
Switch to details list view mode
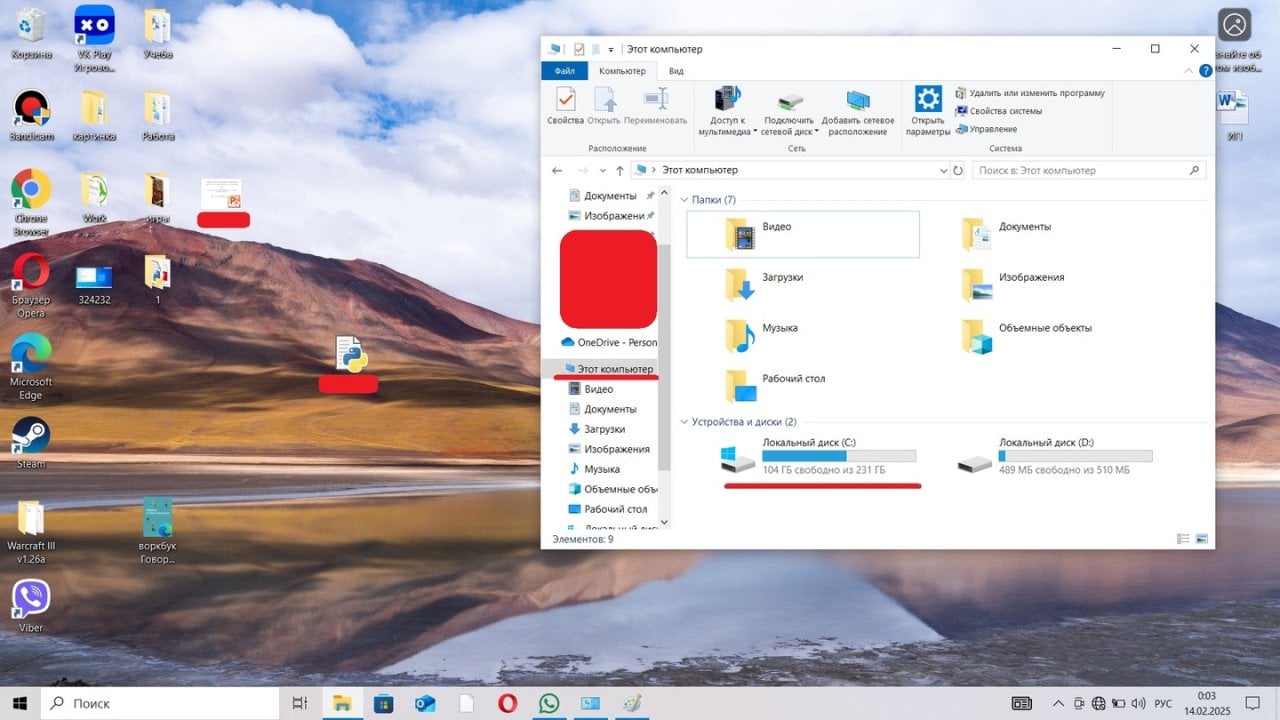coord(1183,539)
